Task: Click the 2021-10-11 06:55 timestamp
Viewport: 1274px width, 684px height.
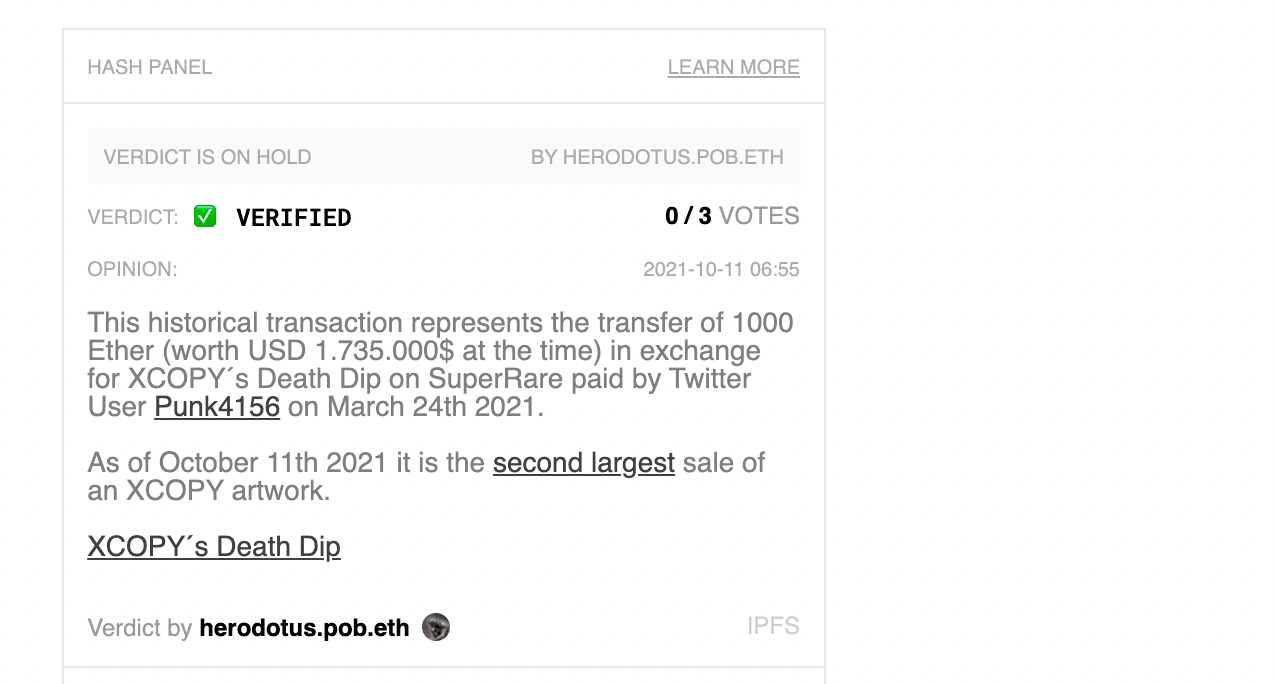Action: coord(721,270)
